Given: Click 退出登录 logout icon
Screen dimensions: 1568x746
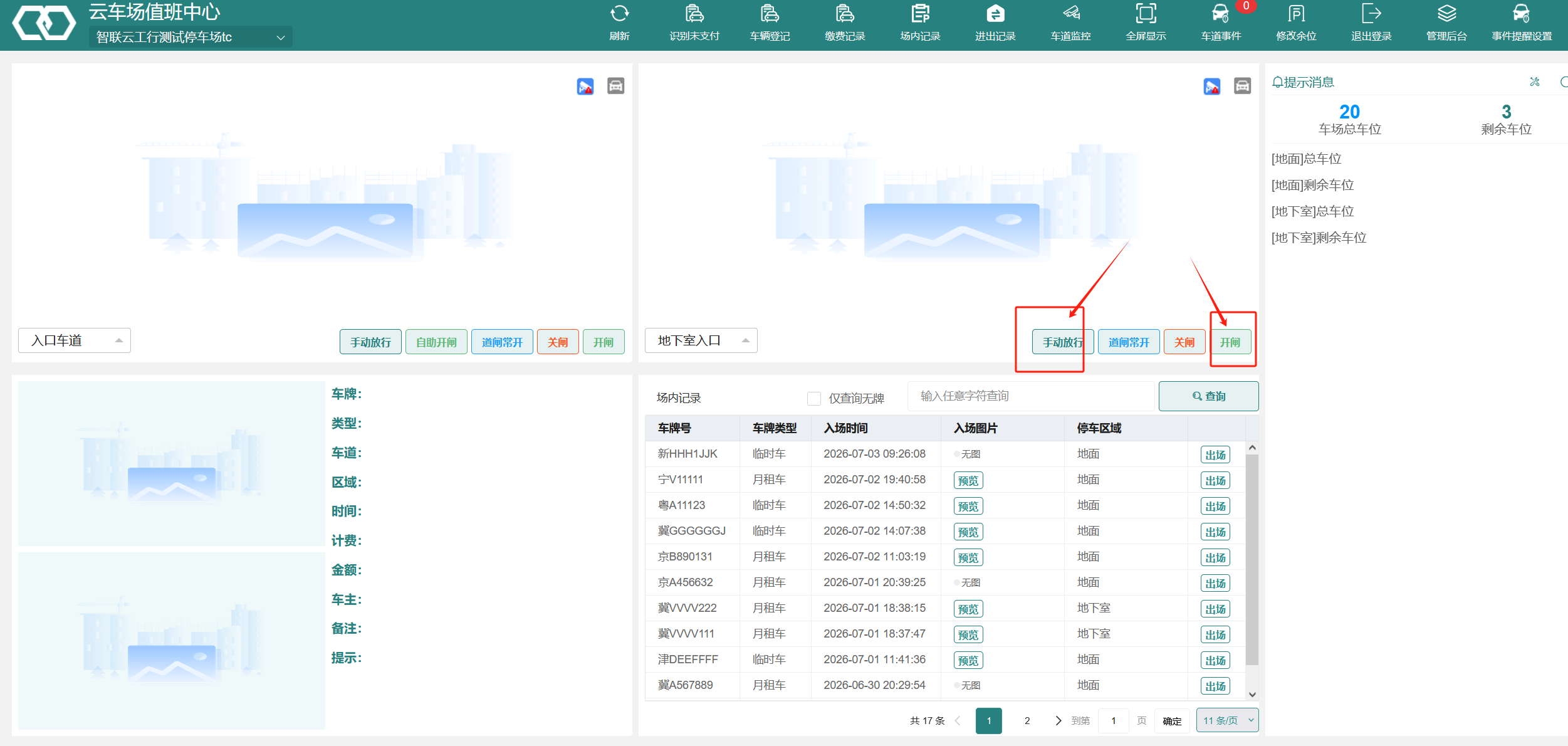Looking at the screenshot, I should point(1371,14).
